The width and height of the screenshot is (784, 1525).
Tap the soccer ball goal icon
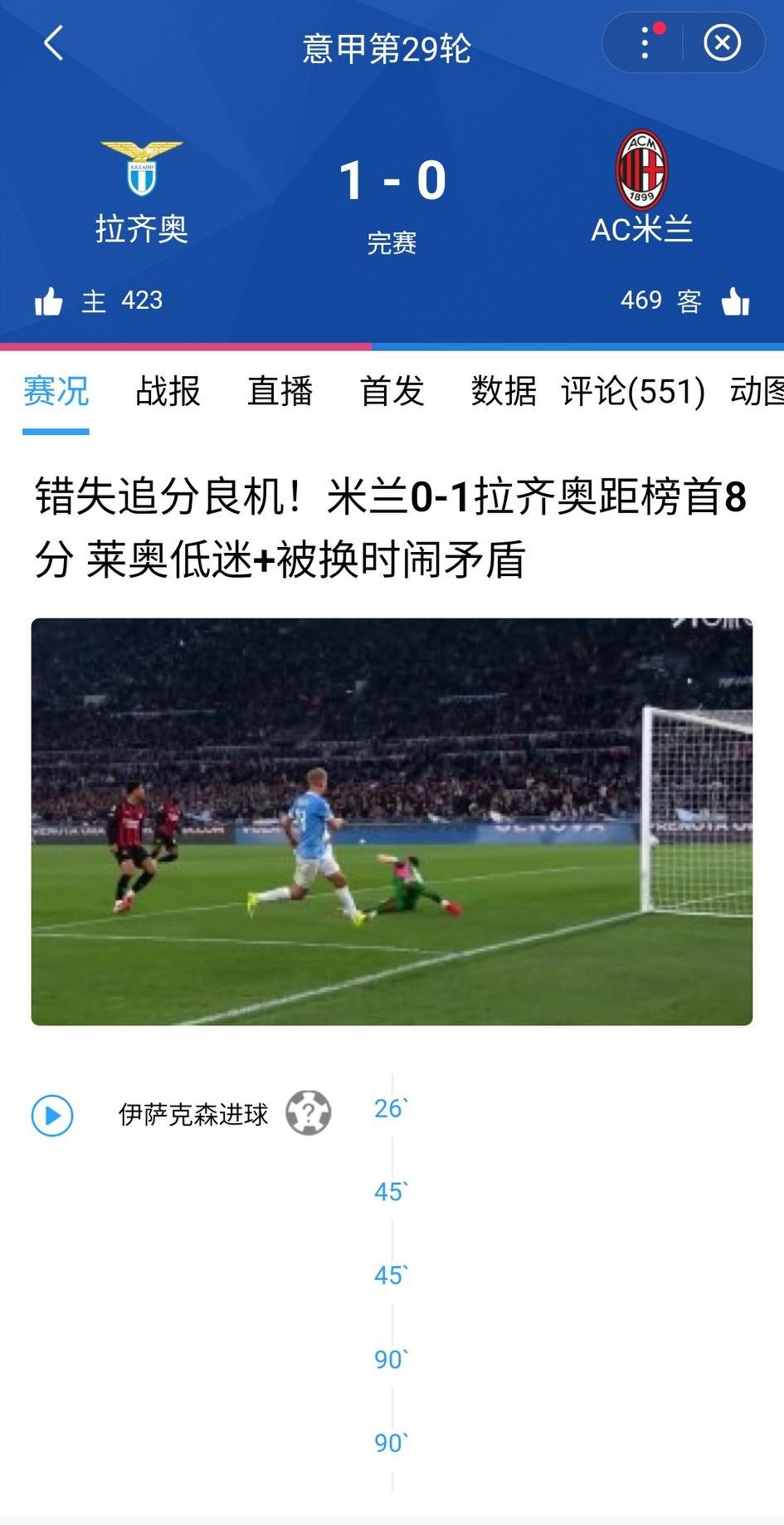point(309,1112)
